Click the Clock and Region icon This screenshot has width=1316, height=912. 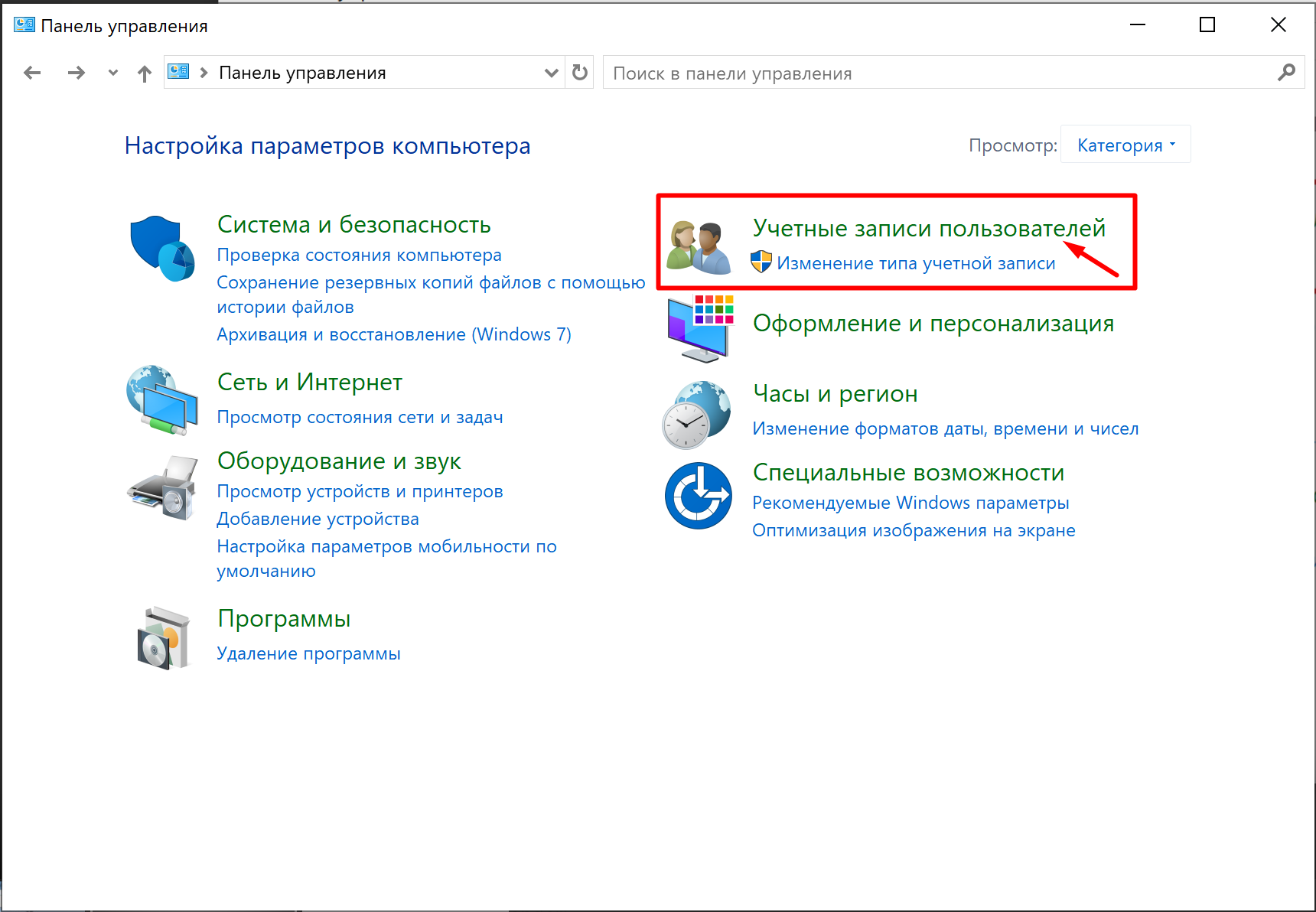696,415
